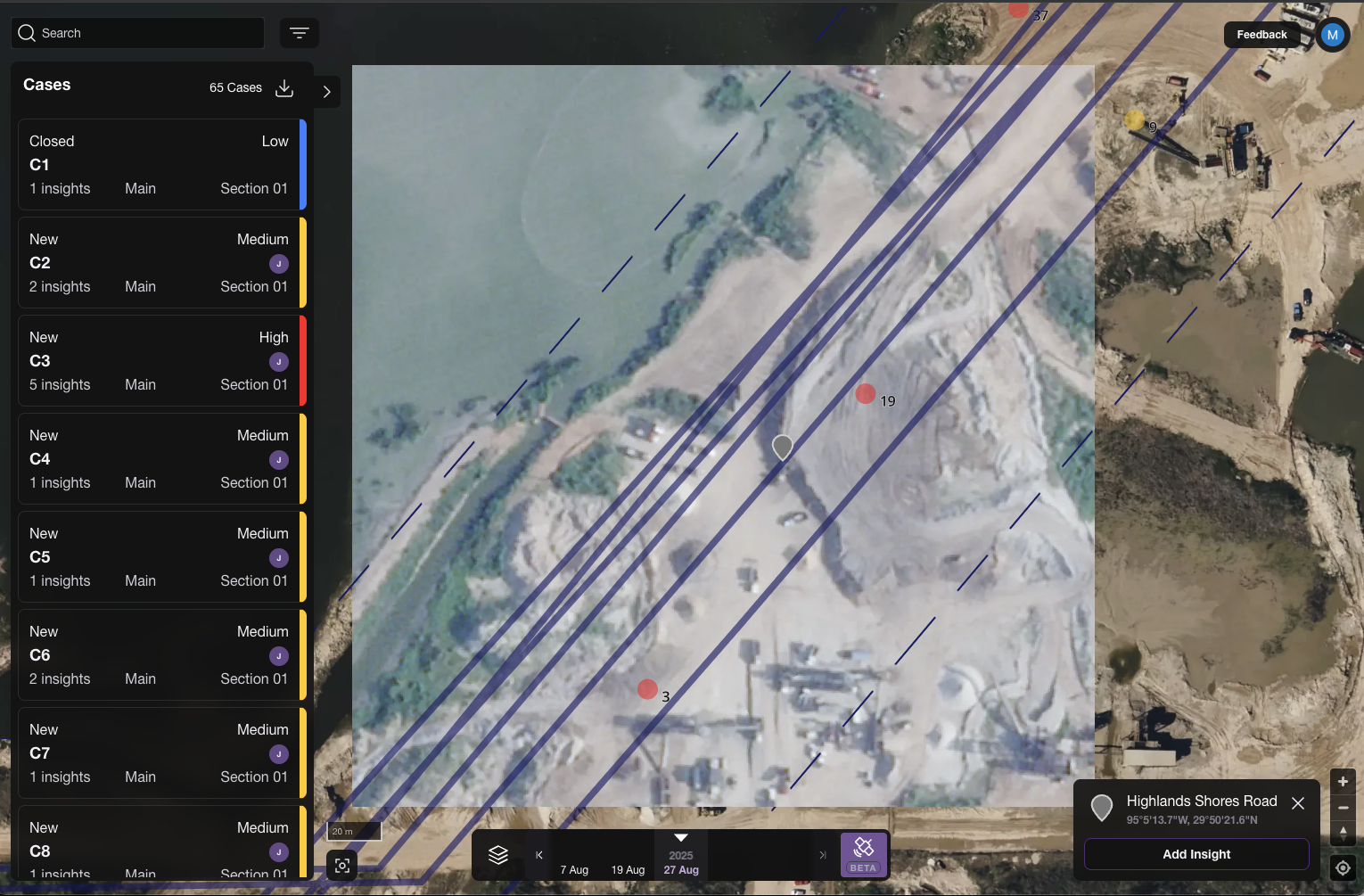Open the Feedback form
Viewport: 1364px width, 896px height.
pos(1261,35)
